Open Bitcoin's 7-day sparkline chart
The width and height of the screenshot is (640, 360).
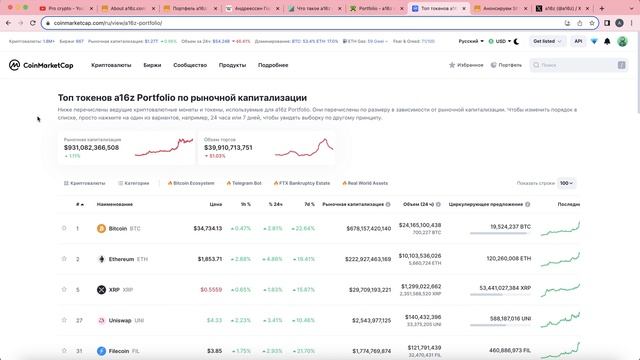click(560, 229)
